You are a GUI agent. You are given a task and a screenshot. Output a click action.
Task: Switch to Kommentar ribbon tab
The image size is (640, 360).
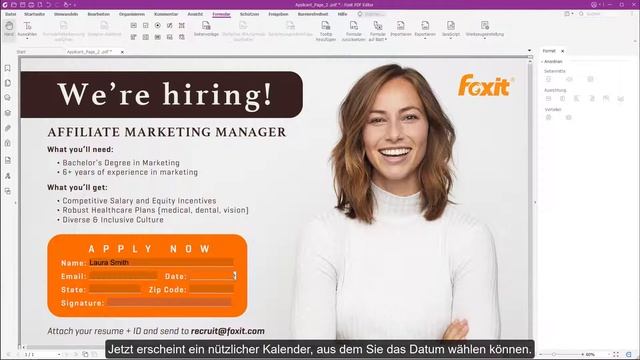coord(166,14)
